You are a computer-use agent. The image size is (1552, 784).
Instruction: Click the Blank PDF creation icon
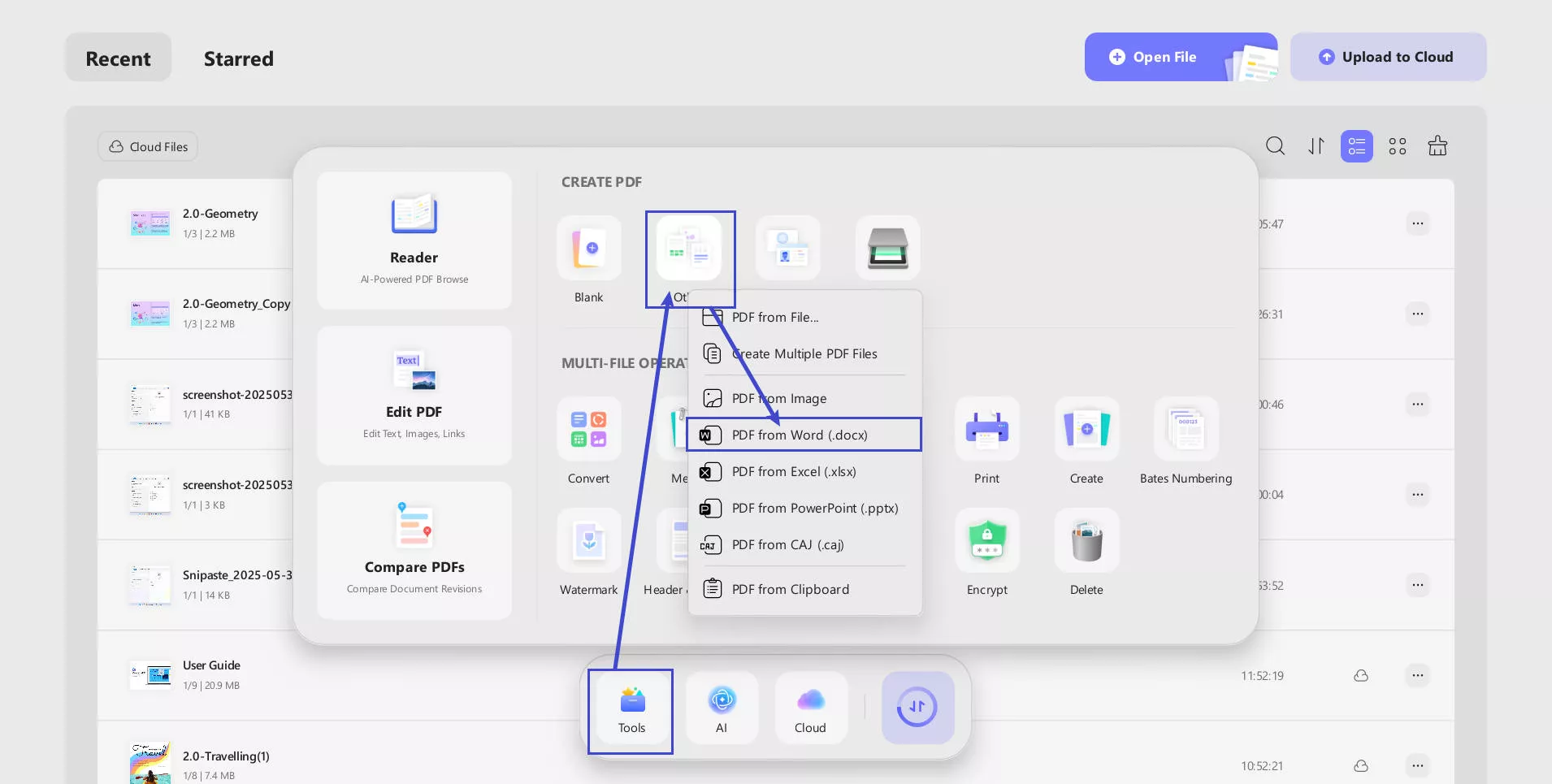point(589,248)
